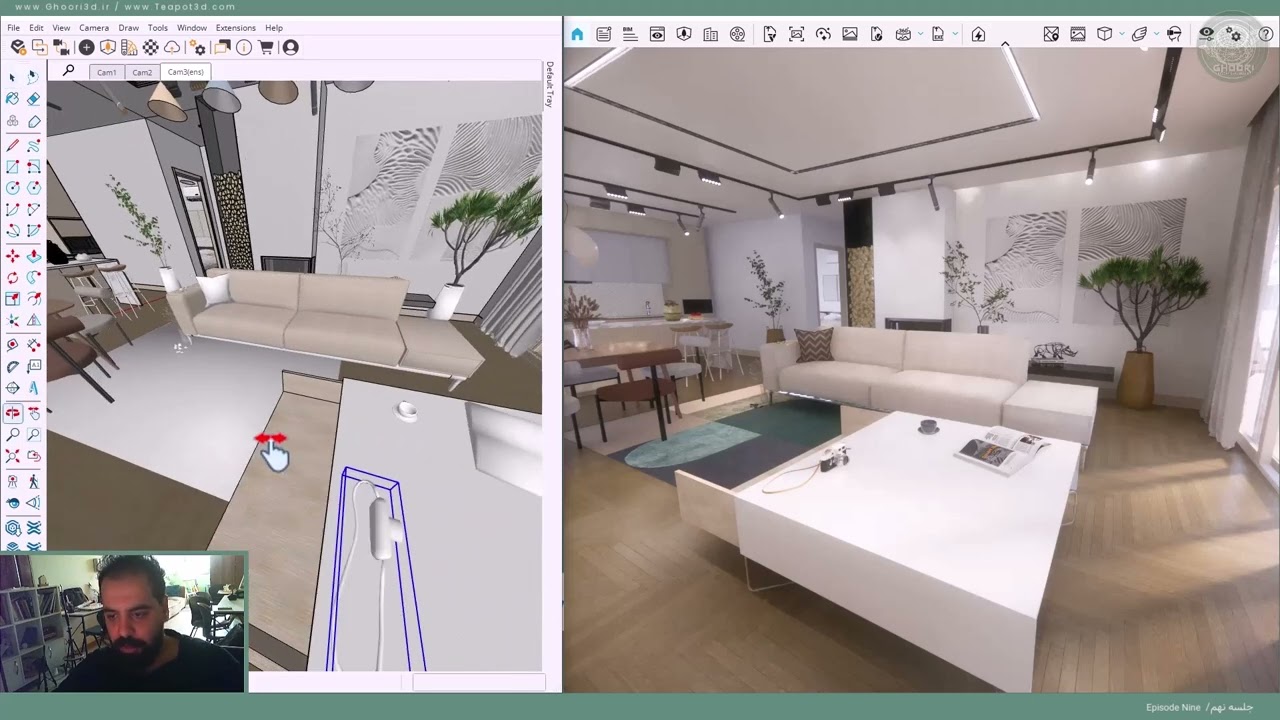Select the Zoom magnifier tool
1280x720 pixels.
point(12,435)
